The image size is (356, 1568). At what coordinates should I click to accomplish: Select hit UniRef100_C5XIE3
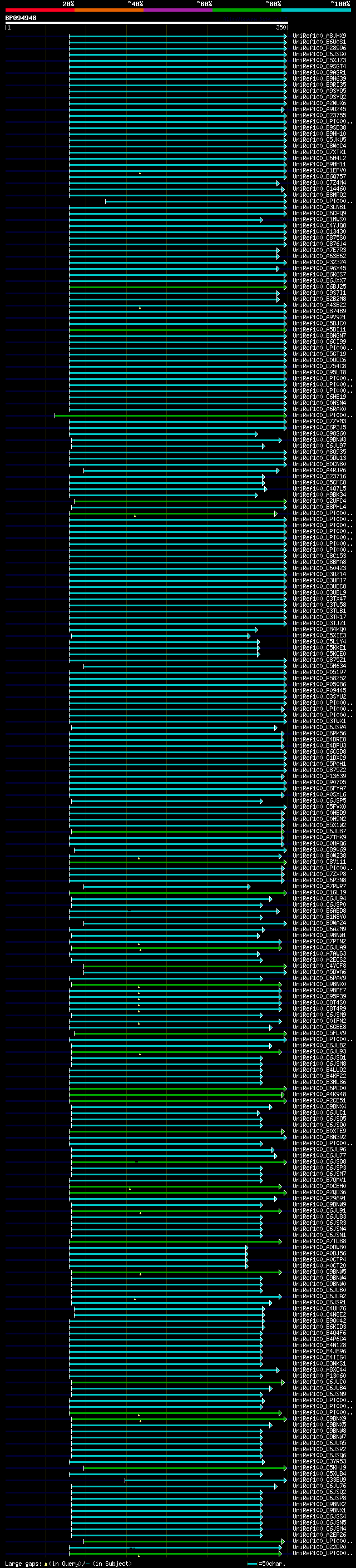click(319, 635)
